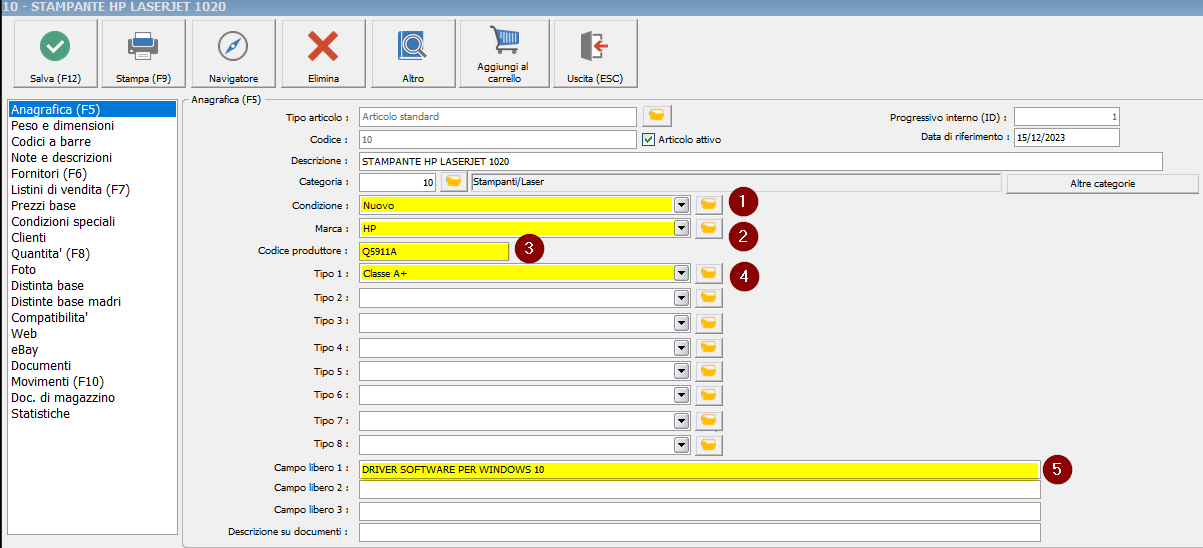This screenshot has height=548, width=1203.
Task: Open the Altro magnifier icon
Action: click(413, 46)
